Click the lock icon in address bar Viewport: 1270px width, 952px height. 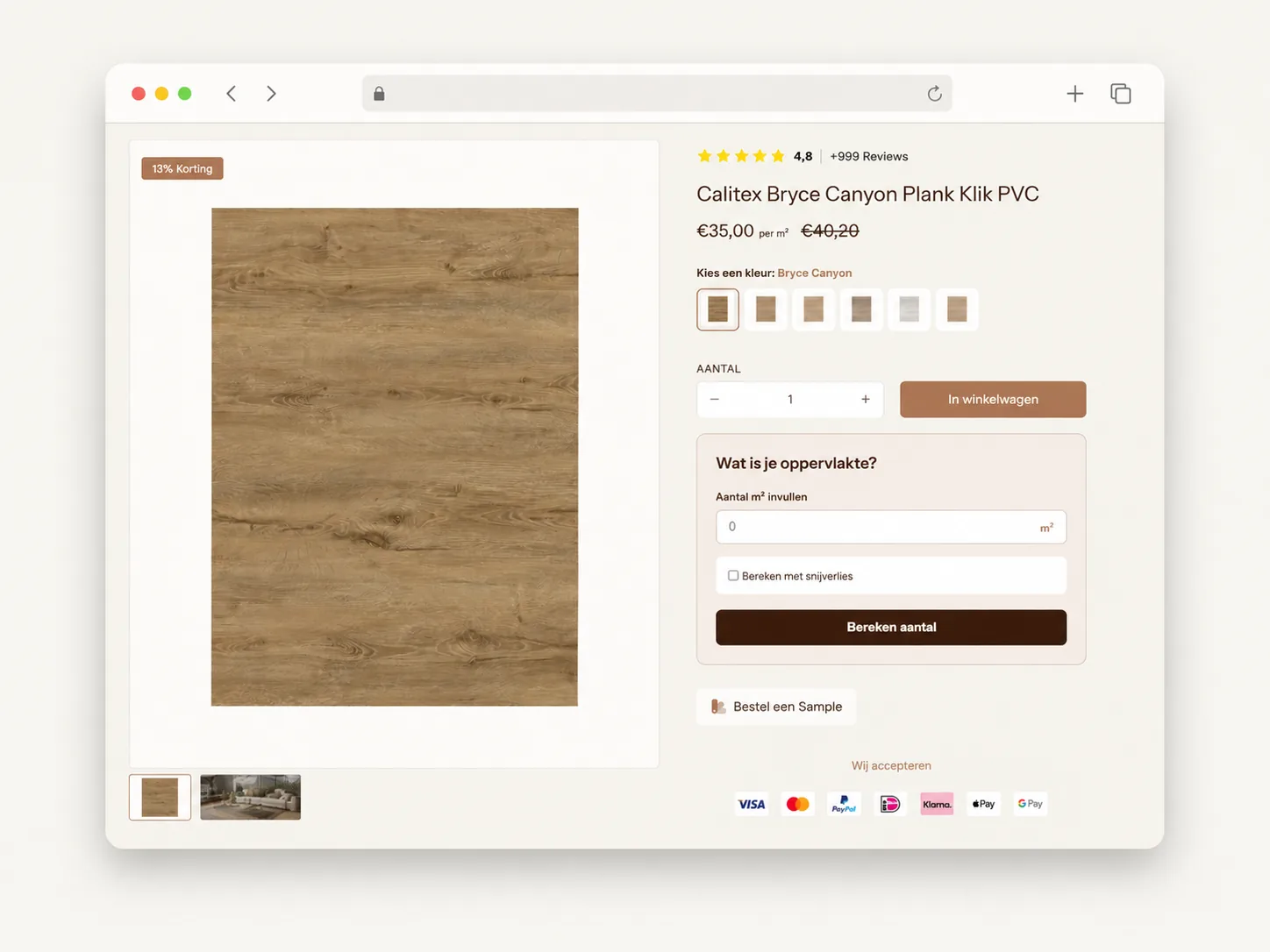click(379, 94)
